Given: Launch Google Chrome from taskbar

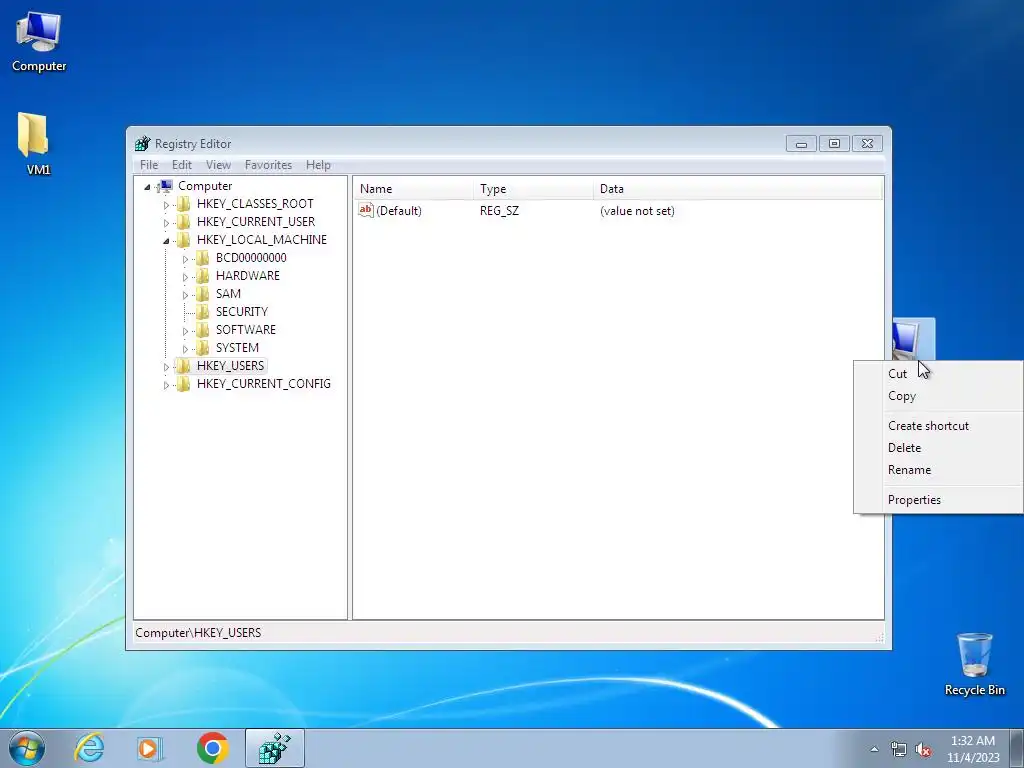Looking at the screenshot, I should coord(212,748).
